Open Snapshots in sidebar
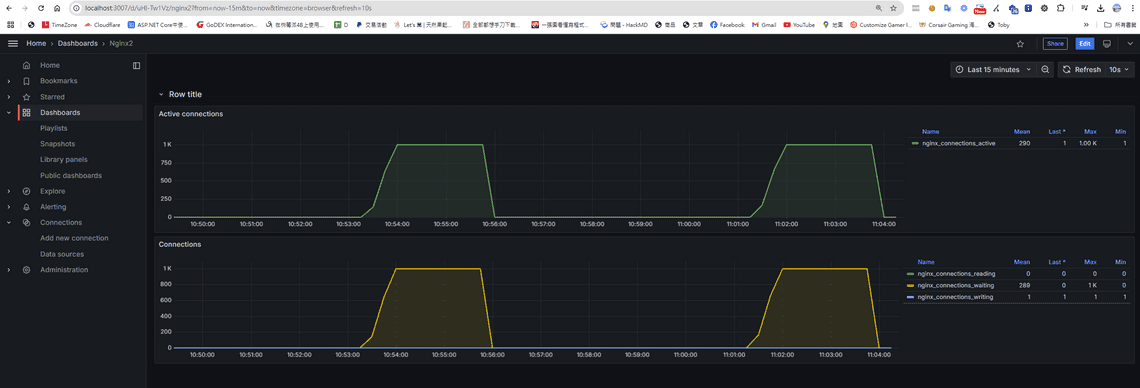The height and width of the screenshot is (388, 1140). click(x=57, y=144)
